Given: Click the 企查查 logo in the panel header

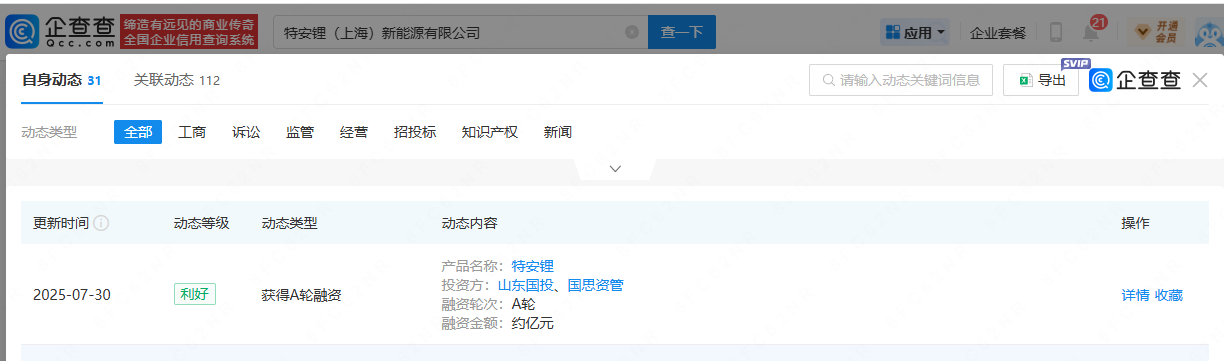Looking at the screenshot, I should pyautogui.click(x=1135, y=80).
